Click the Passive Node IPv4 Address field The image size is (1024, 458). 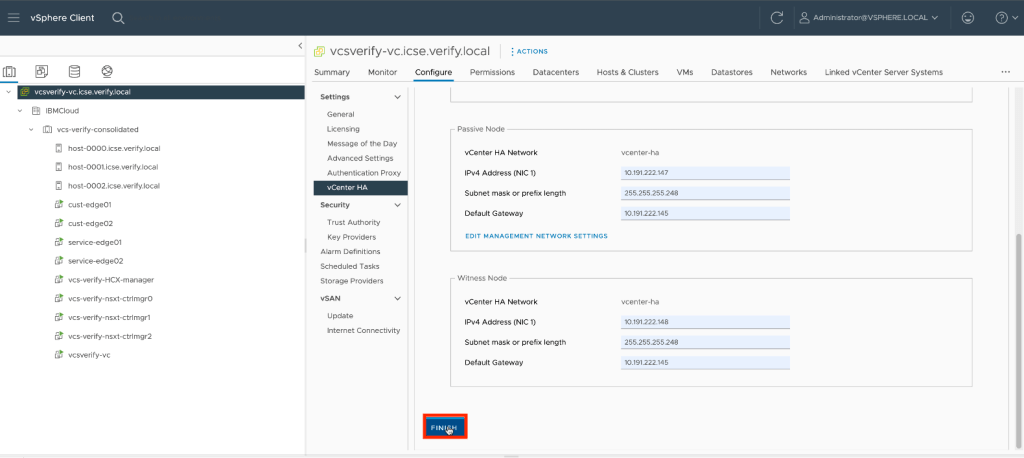705,173
